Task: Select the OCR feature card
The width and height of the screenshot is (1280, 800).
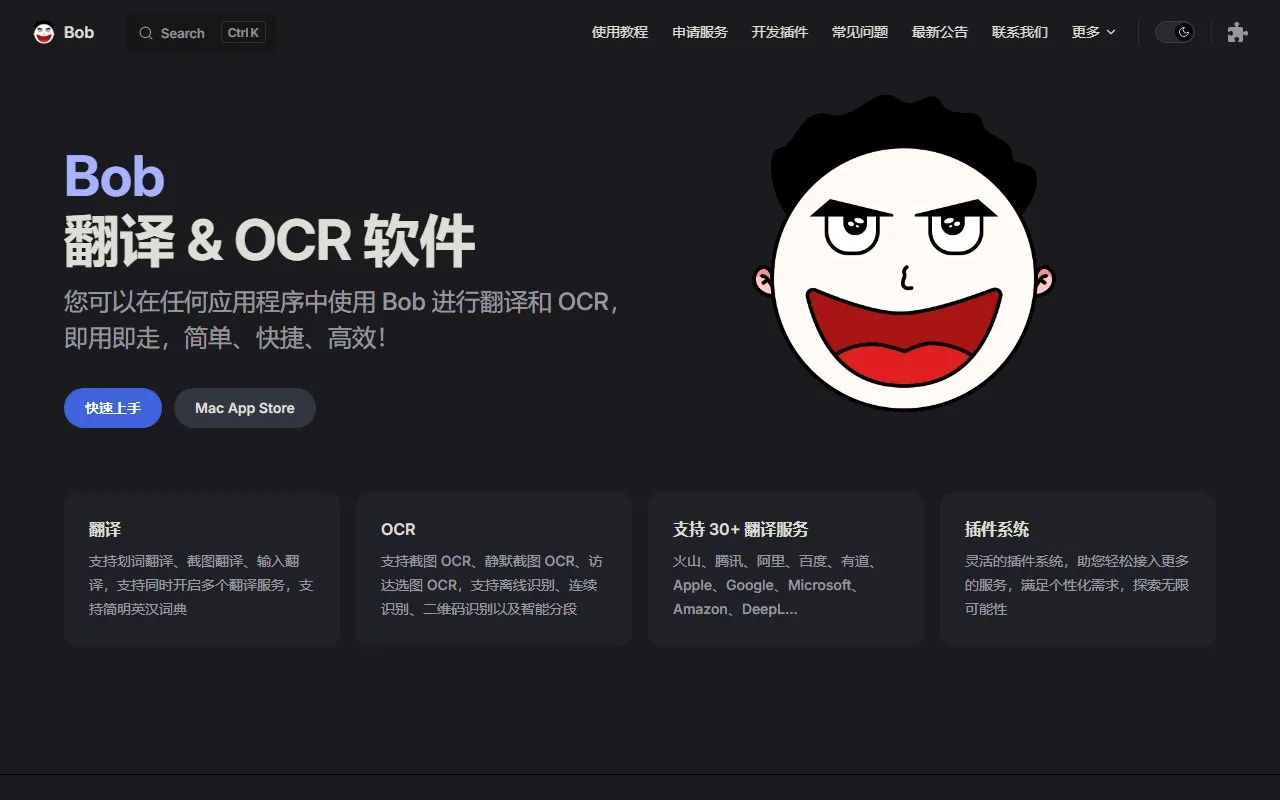Action: [x=493, y=568]
